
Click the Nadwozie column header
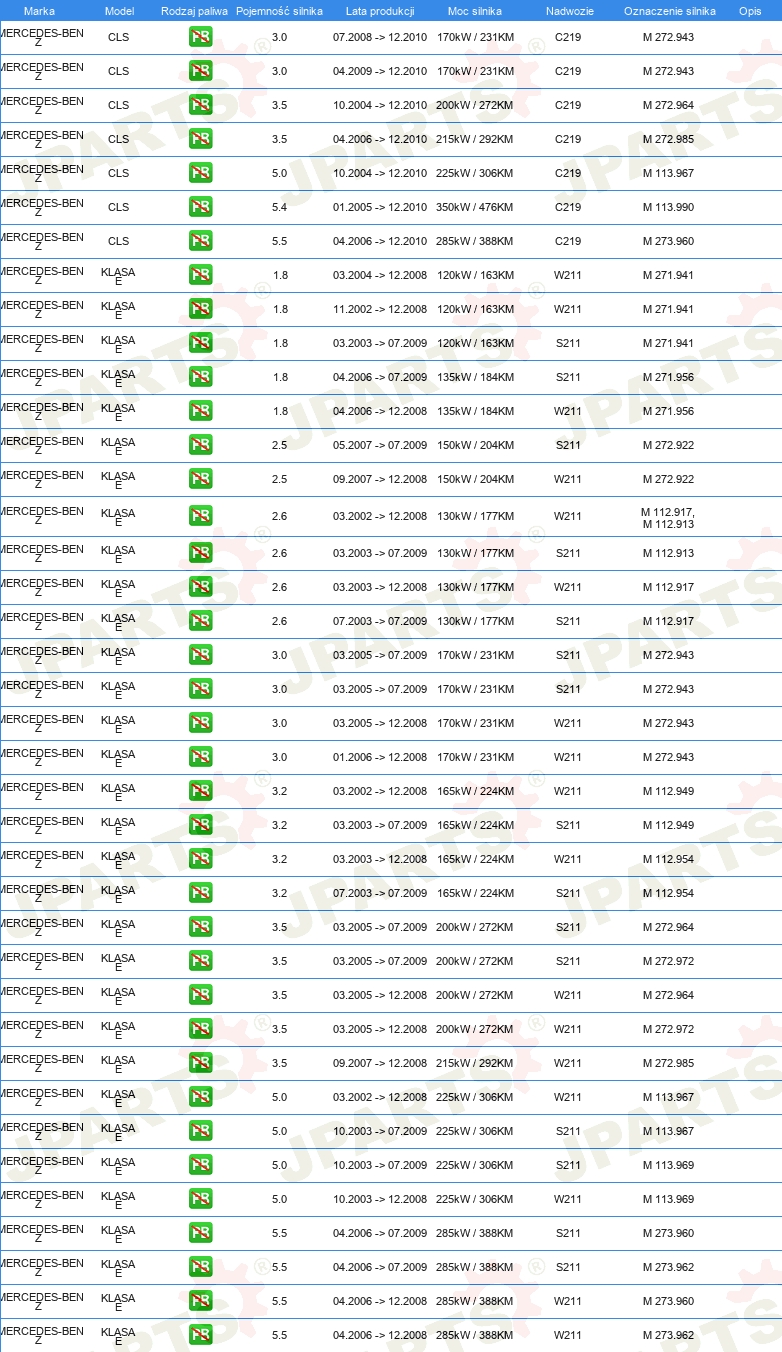(568, 11)
